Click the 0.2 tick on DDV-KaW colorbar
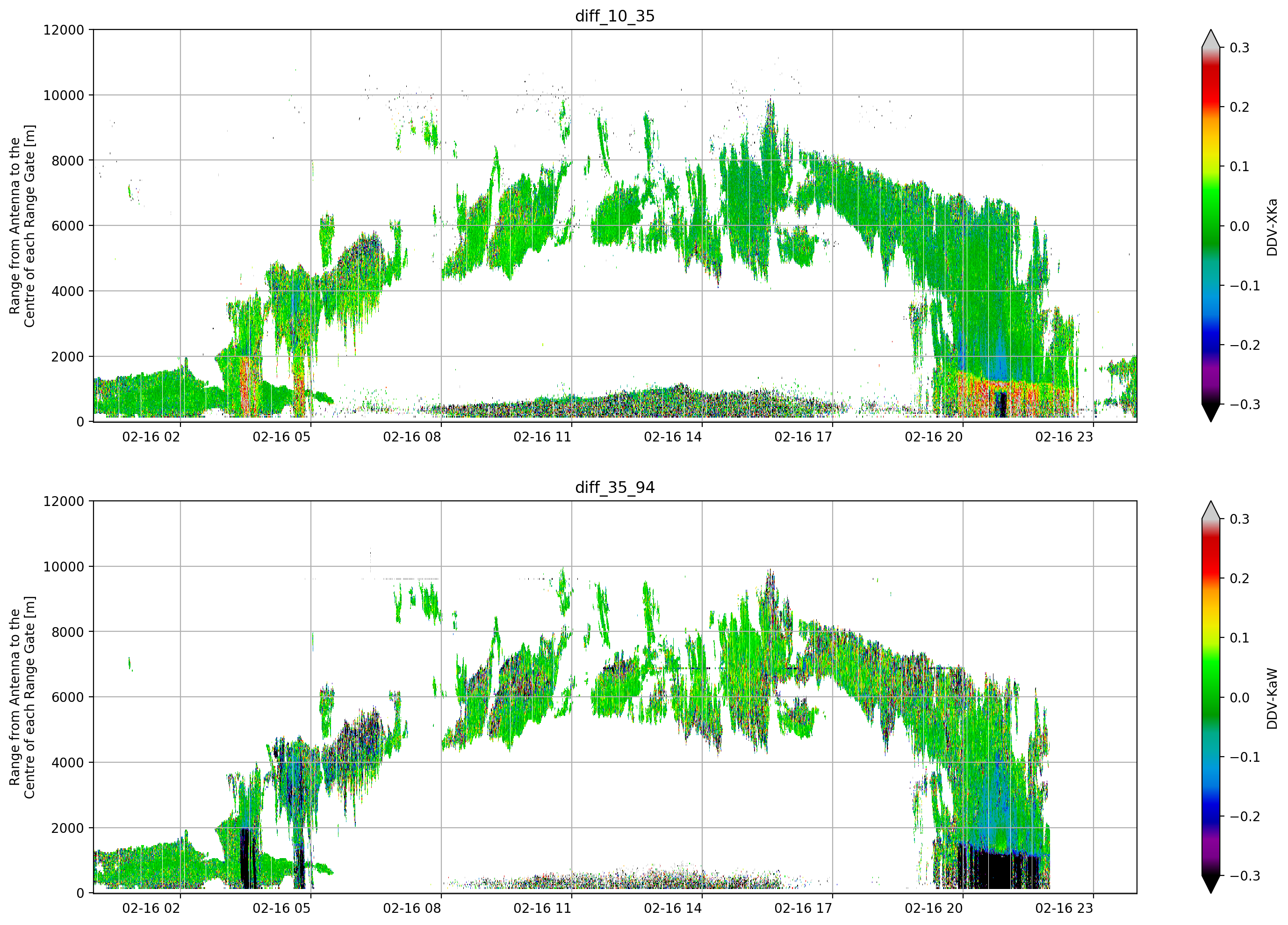The image size is (1288, 925). [1239, 578]
